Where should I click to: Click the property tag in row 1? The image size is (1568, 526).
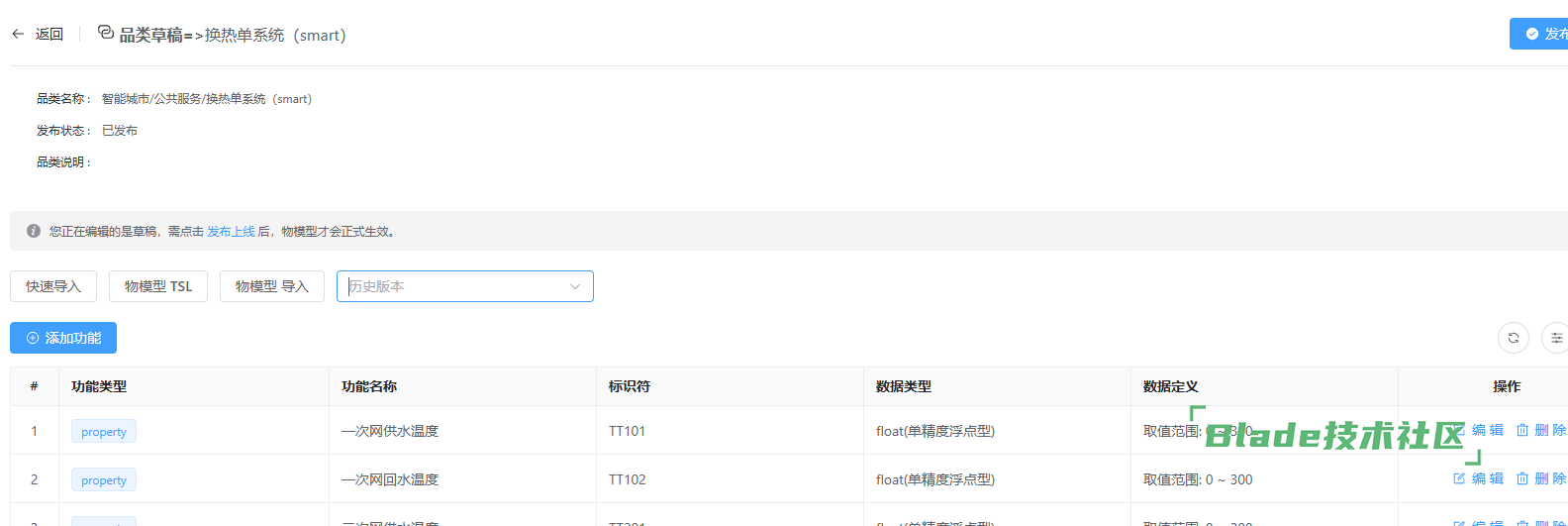(104, 432)
